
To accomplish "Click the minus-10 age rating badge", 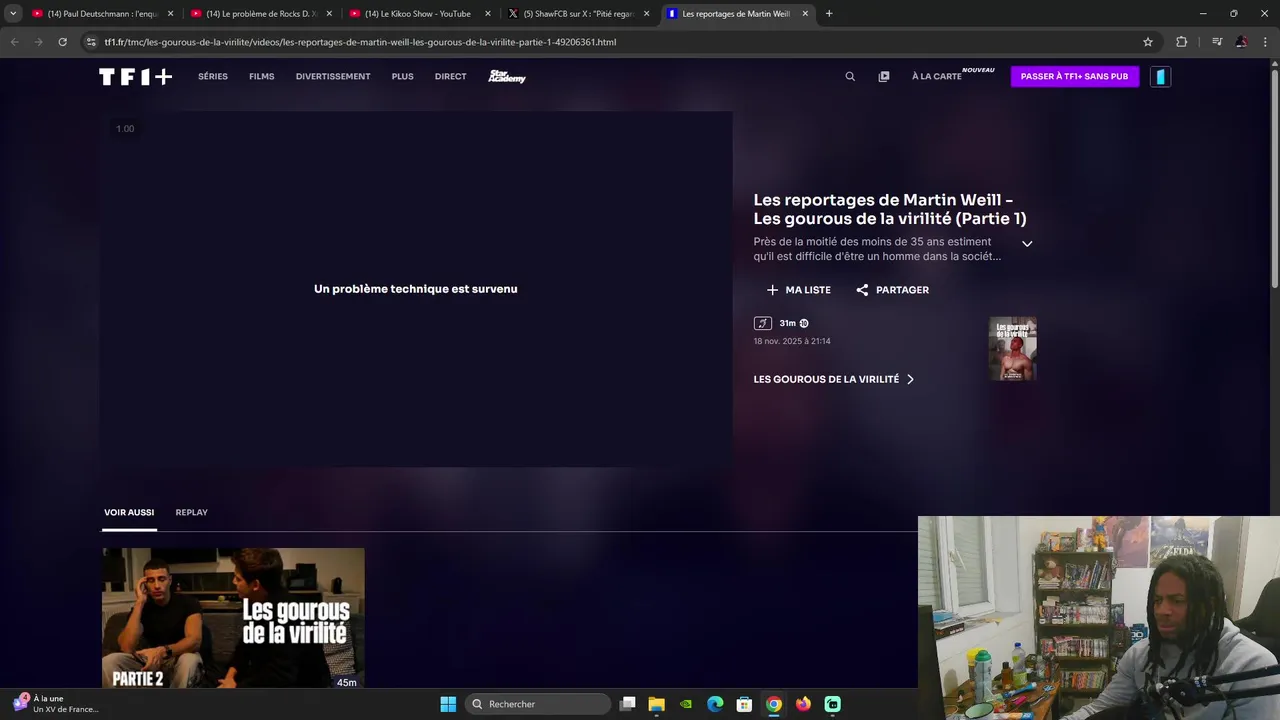I will (x=804, y=323).
